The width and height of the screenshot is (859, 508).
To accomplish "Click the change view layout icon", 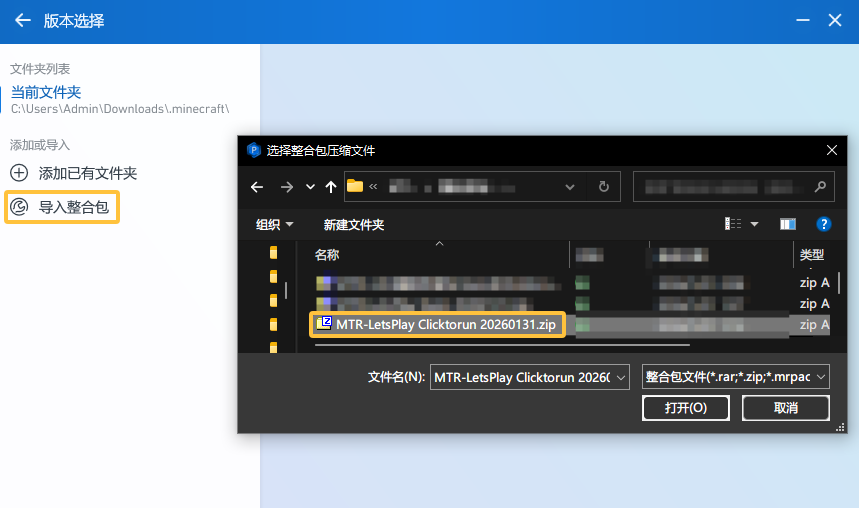I will pyautogui.click(x=734, y=224).
